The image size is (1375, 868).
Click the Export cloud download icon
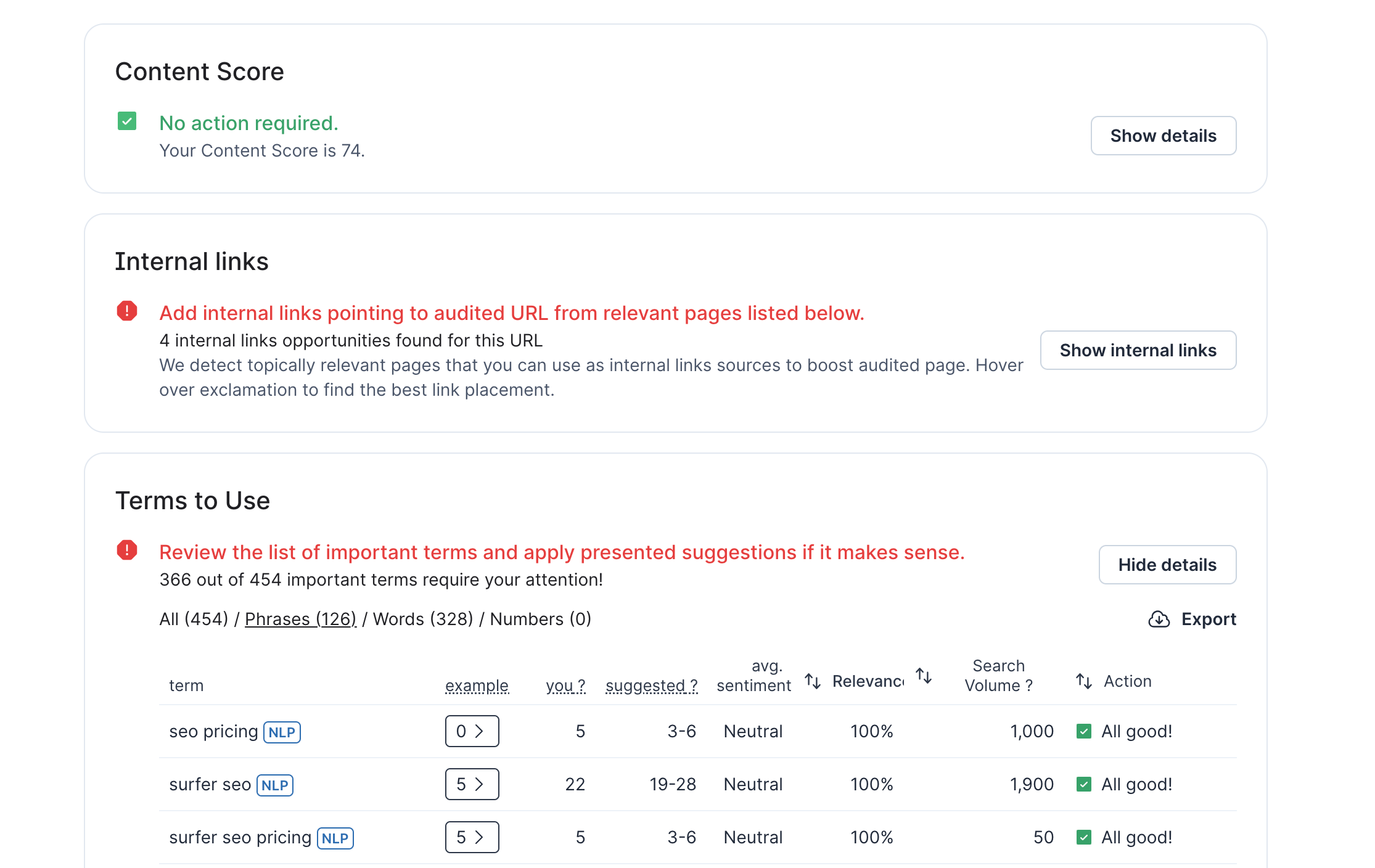coord(1159,619)
